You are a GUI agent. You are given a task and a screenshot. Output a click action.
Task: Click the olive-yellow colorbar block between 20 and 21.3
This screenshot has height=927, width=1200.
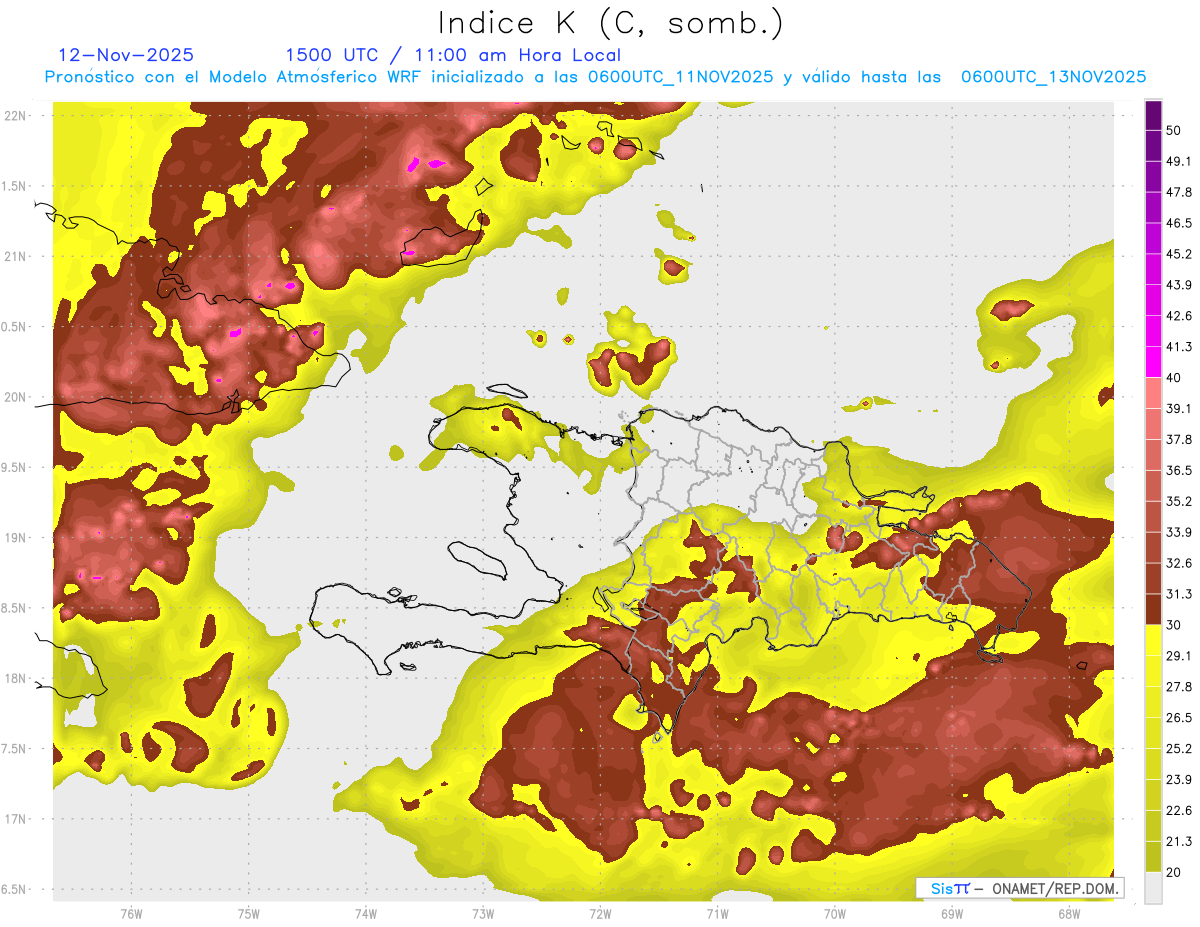pyautogui.click(x=1153, y=856)
